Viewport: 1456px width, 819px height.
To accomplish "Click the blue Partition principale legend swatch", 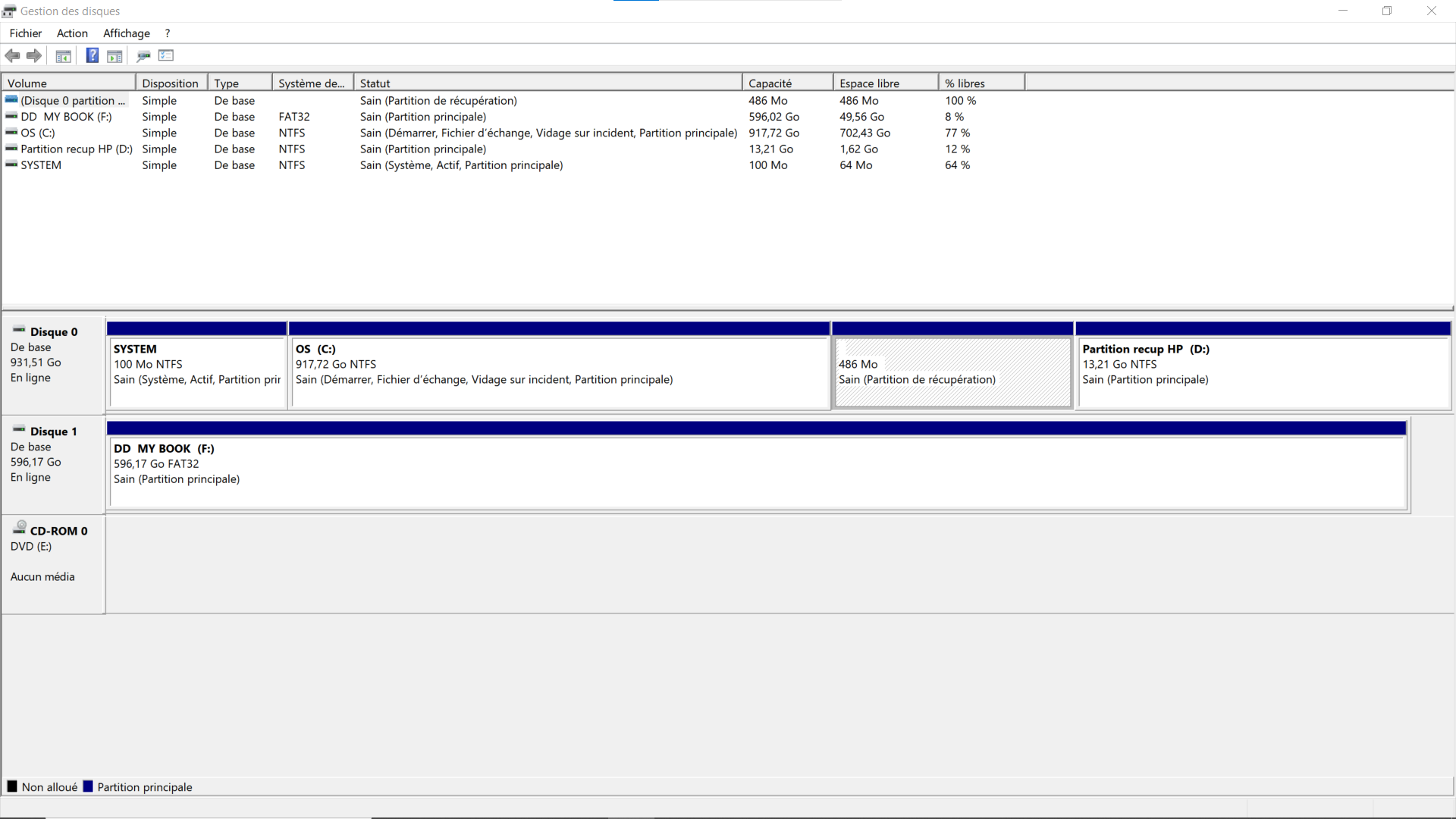I will coord(88,786).
